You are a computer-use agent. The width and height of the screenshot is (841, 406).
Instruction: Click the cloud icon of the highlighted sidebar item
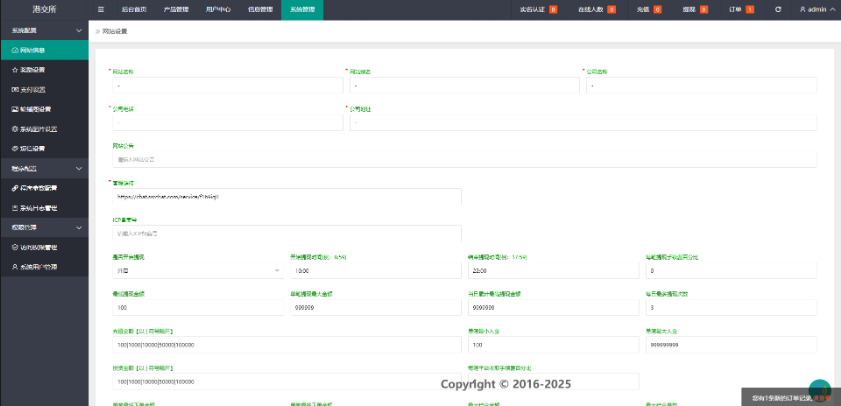[x=15, y=50]
